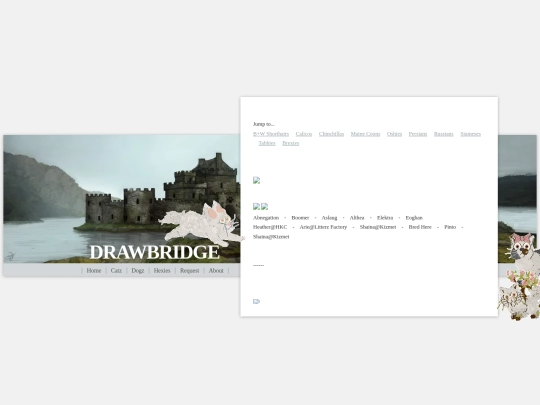
Task: Click the second broken image above Boomer name
Action: click(264, 207)
